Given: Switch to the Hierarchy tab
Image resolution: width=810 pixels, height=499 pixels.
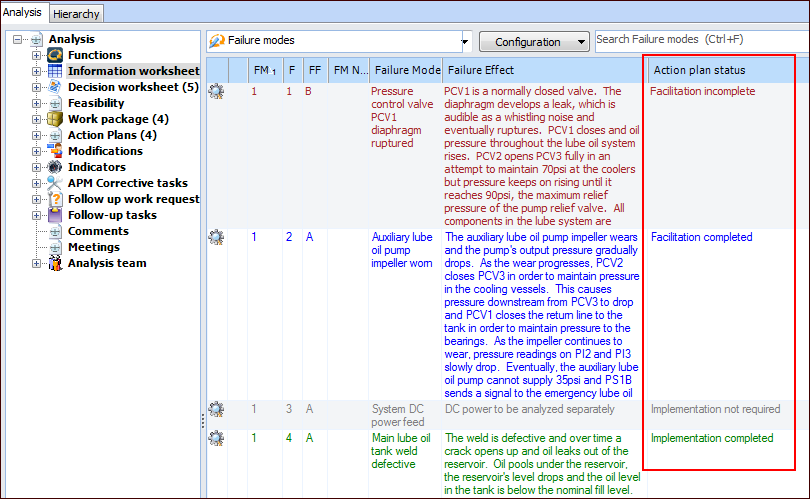Looking at the screenshot, I should point(76,14).
